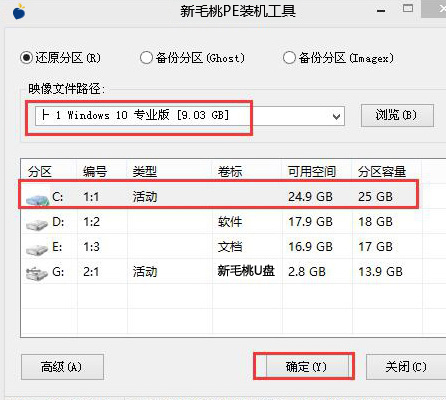446x400 pixels.
Task: Click the 17 GB capacity cell
Action: [x=375, y=247]
